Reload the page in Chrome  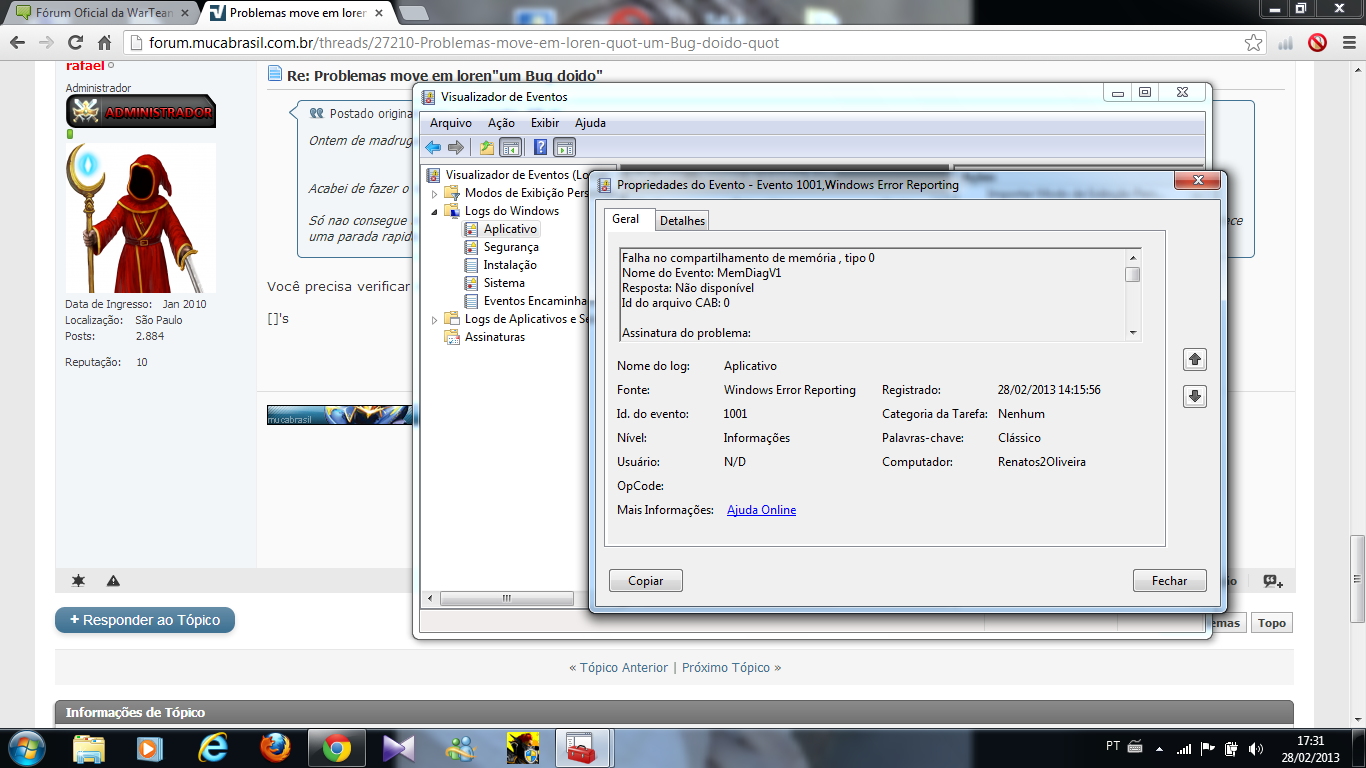point(75,43)
